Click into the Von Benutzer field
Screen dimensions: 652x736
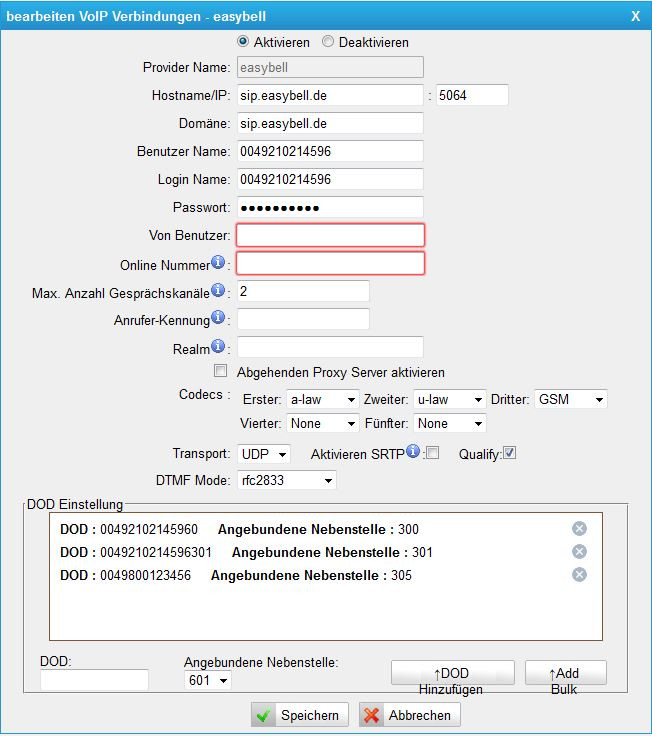click(x=330, y=236)
